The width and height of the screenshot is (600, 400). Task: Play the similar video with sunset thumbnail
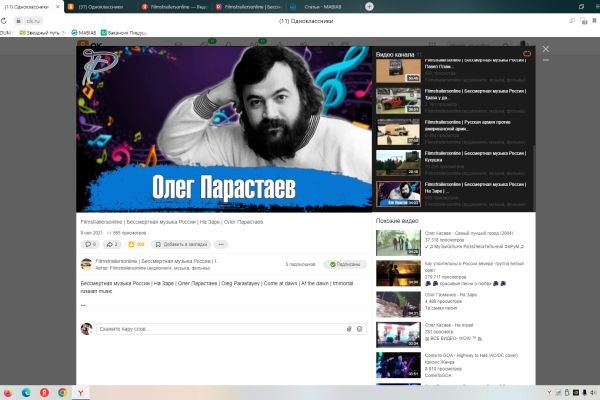click(x=398, y=273)
